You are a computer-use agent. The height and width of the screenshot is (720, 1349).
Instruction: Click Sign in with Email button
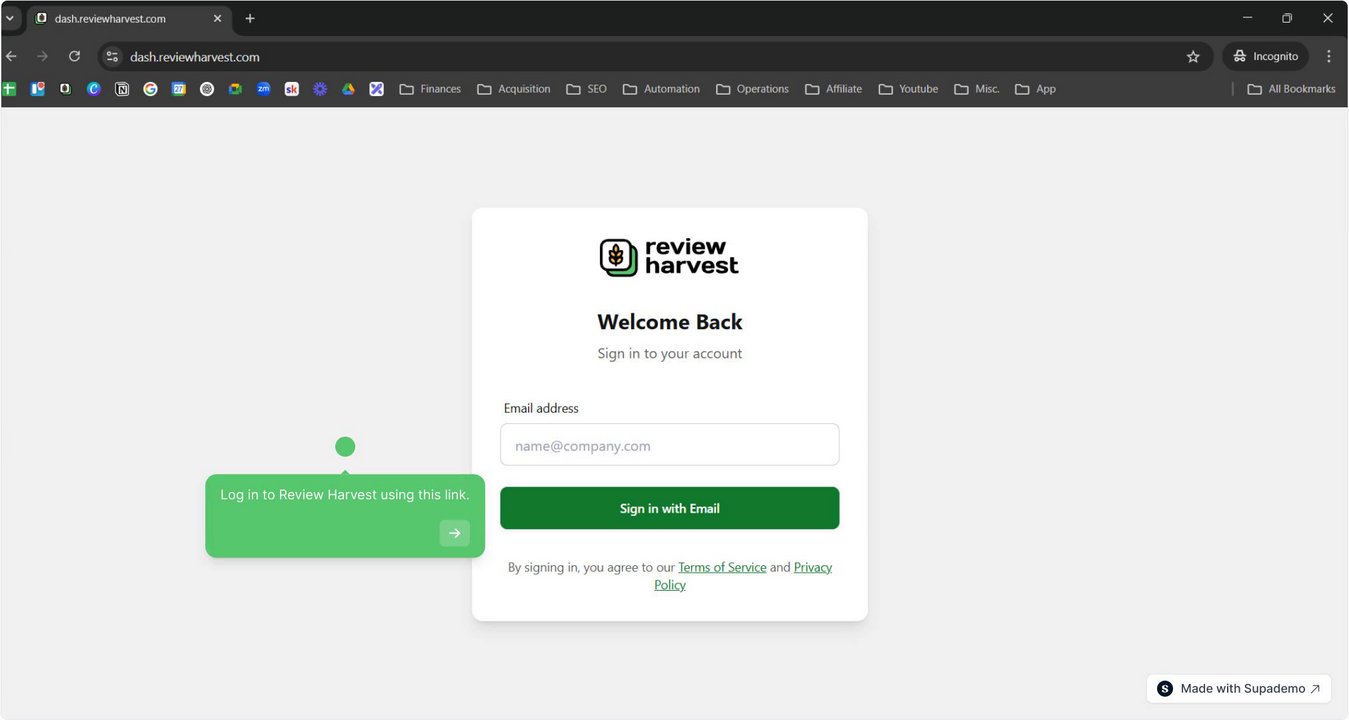[x=669, y=508]
